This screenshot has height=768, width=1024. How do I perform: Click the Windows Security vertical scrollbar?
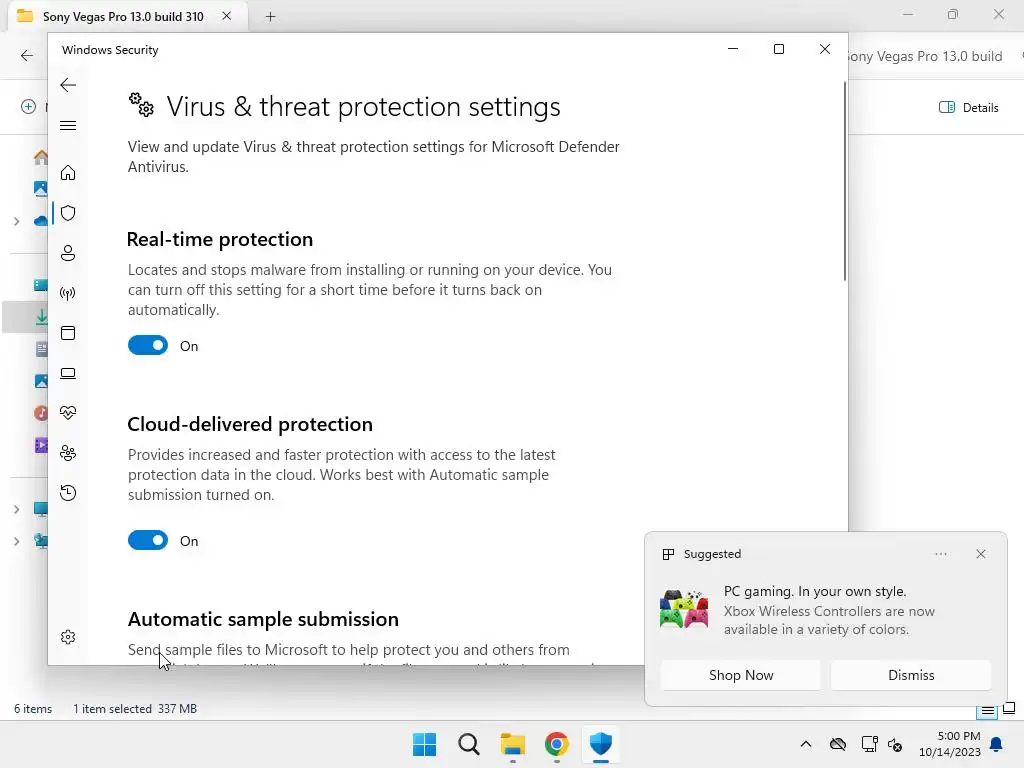844,181
